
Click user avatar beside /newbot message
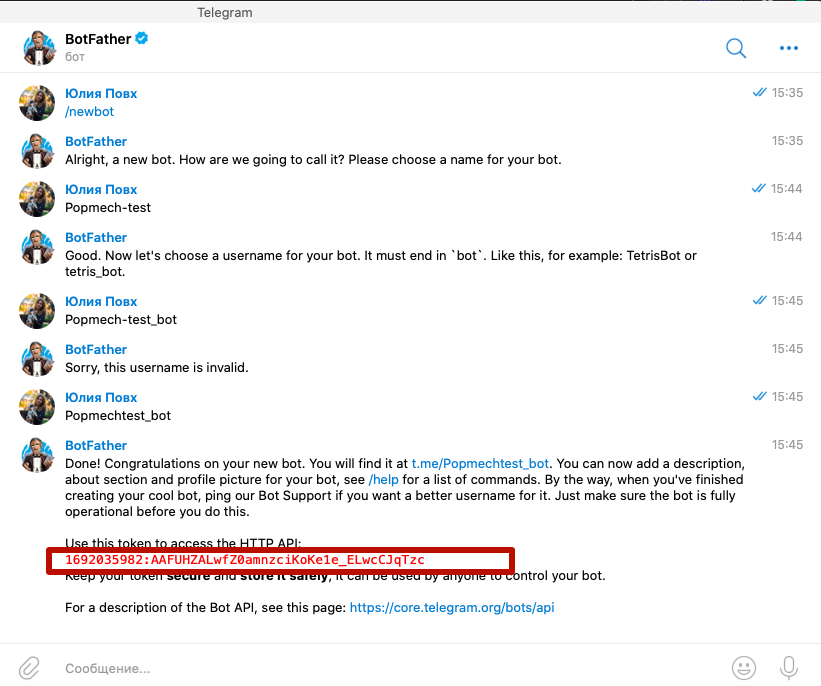point(37,103)
